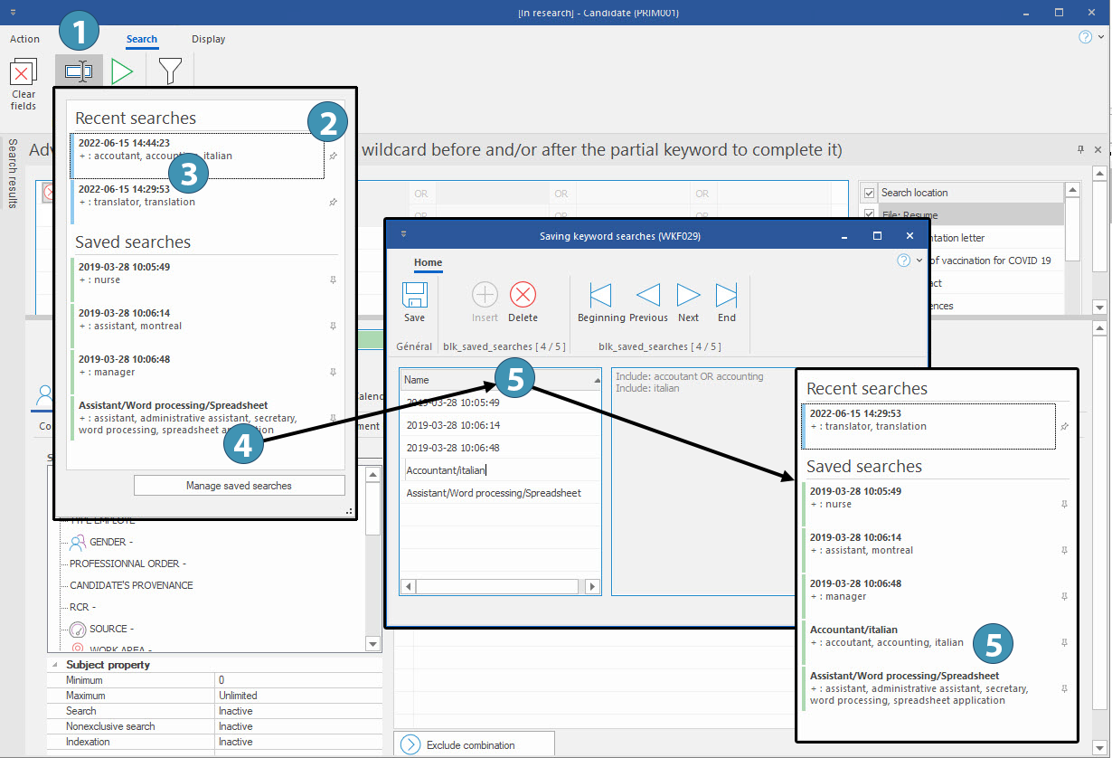Toggle the Search location checkbox
1112x758 pixels.
[x=869, y=193]
